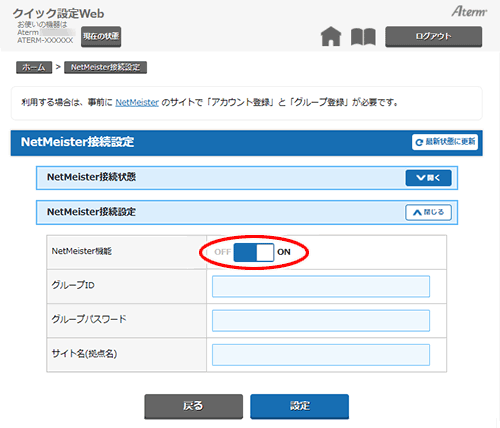Viewport: 500px width, 428px height.
Task: Click the サイト名(拠点名) input field
Action: (321, 355)
